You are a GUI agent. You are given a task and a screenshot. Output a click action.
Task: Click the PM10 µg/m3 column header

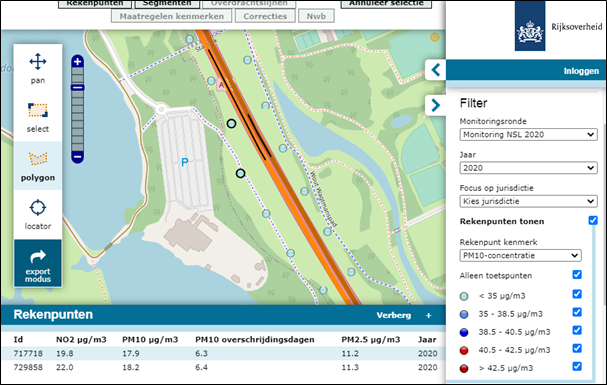[x=150, y=340]
